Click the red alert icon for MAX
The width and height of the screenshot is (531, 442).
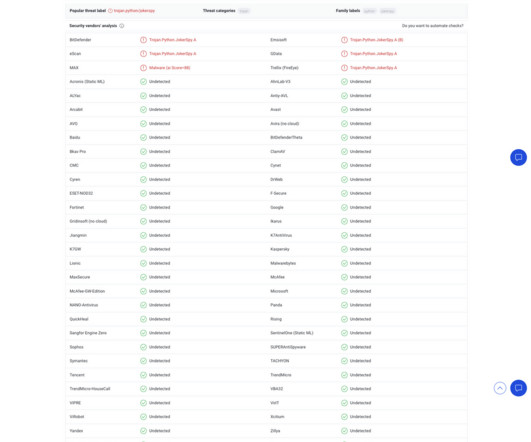click(143, 68)
